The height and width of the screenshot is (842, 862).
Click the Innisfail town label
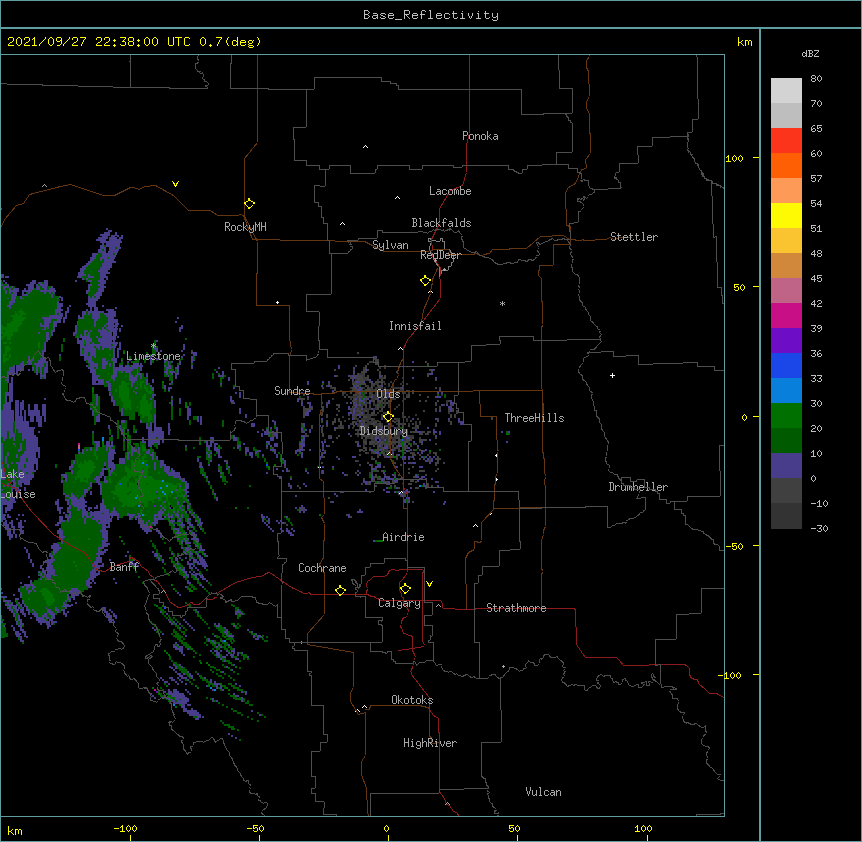[x=415, y=326]
